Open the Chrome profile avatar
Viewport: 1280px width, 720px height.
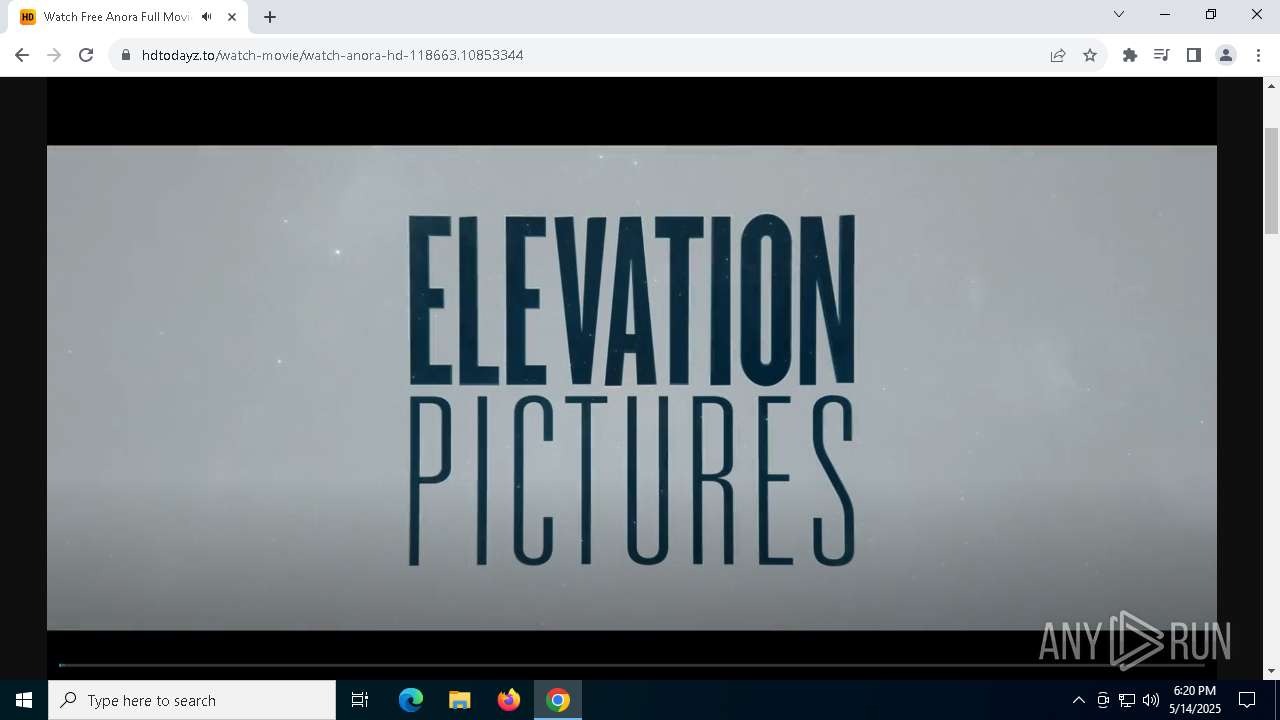click(x=1226, y=55)
